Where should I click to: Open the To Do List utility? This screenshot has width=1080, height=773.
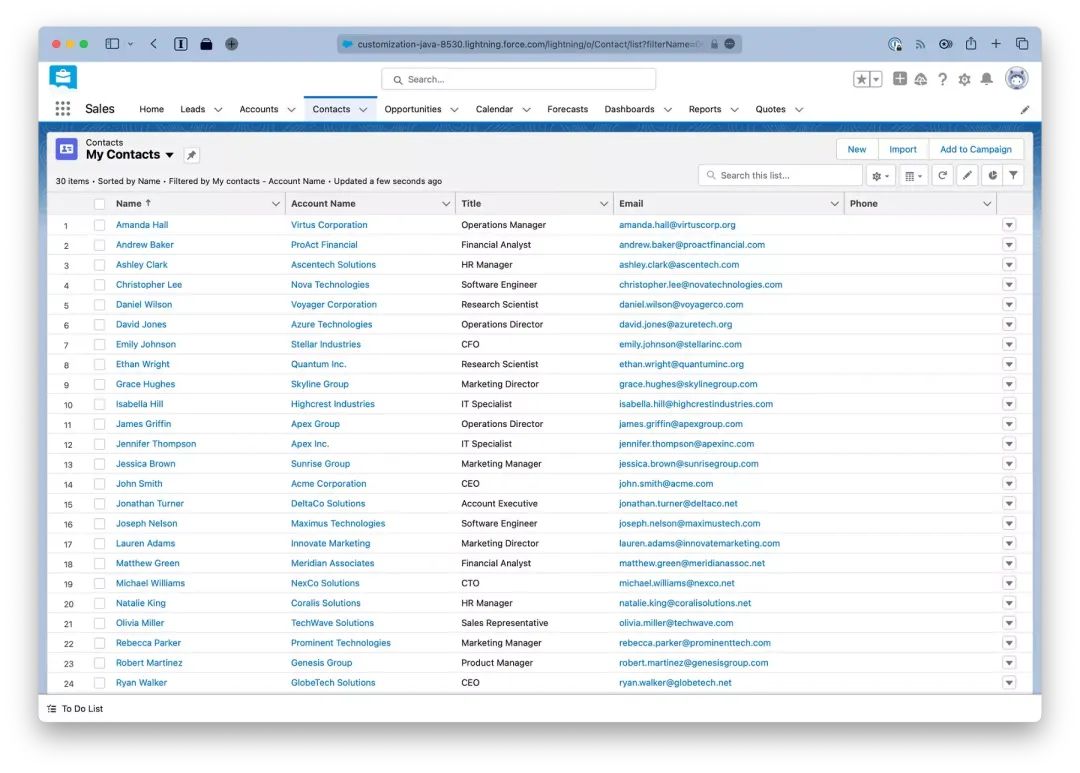point(75,708)
